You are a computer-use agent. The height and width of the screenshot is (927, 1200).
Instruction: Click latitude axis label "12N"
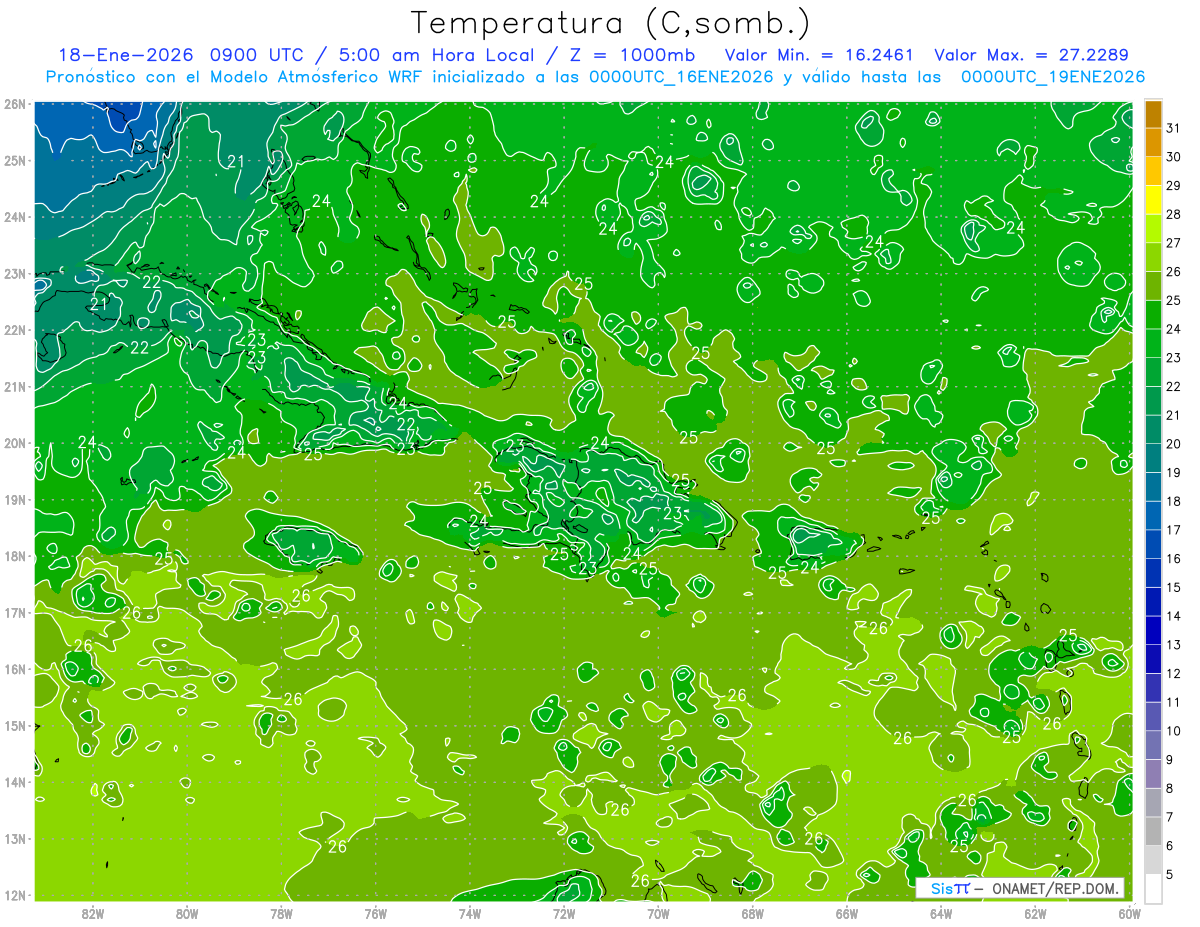[x=15, y=895]
